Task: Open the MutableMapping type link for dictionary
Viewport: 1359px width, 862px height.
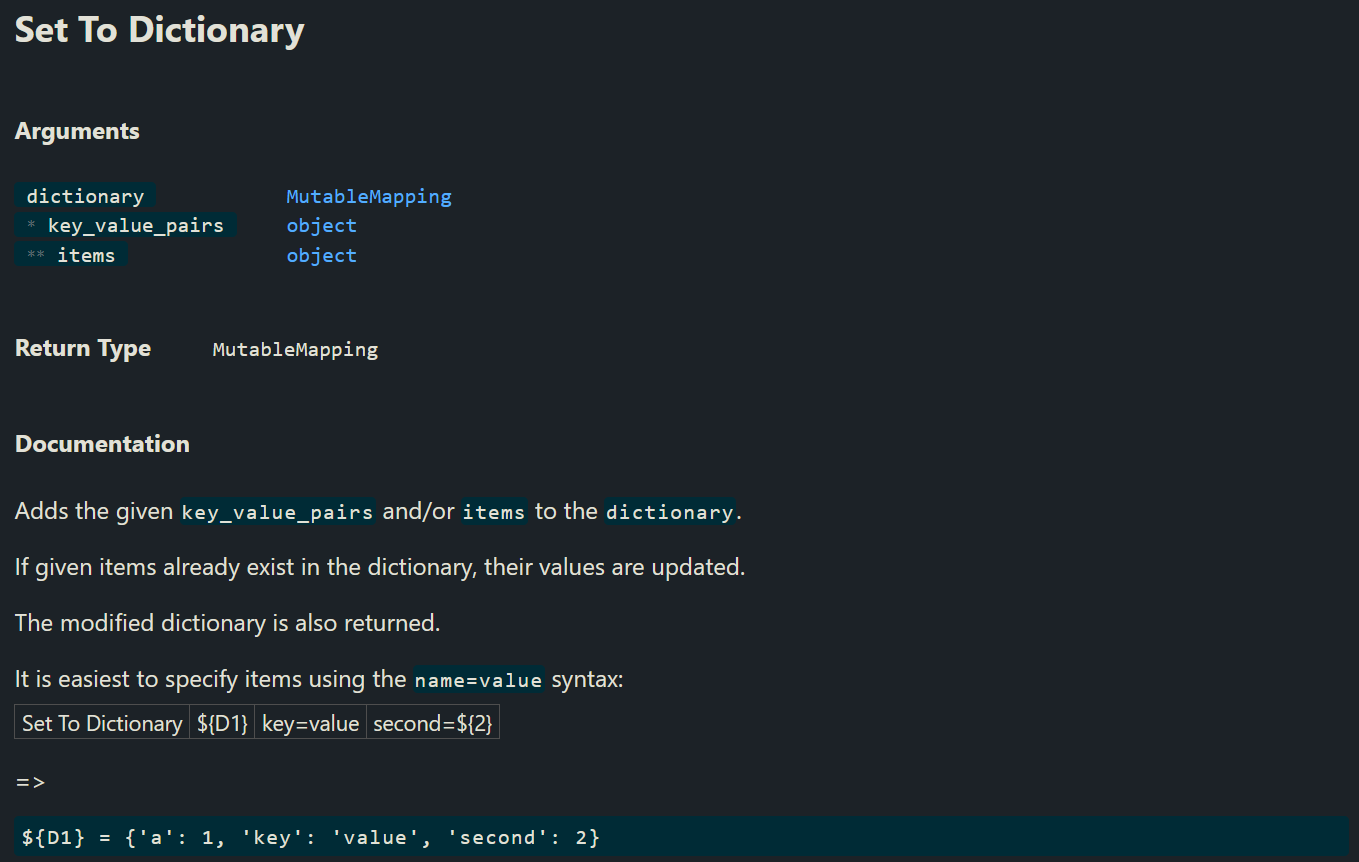Action: tap(369, 197)
